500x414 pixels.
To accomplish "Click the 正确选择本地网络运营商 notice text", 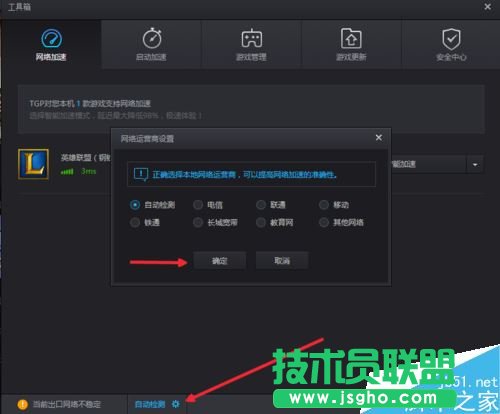I will click(245, 174).
